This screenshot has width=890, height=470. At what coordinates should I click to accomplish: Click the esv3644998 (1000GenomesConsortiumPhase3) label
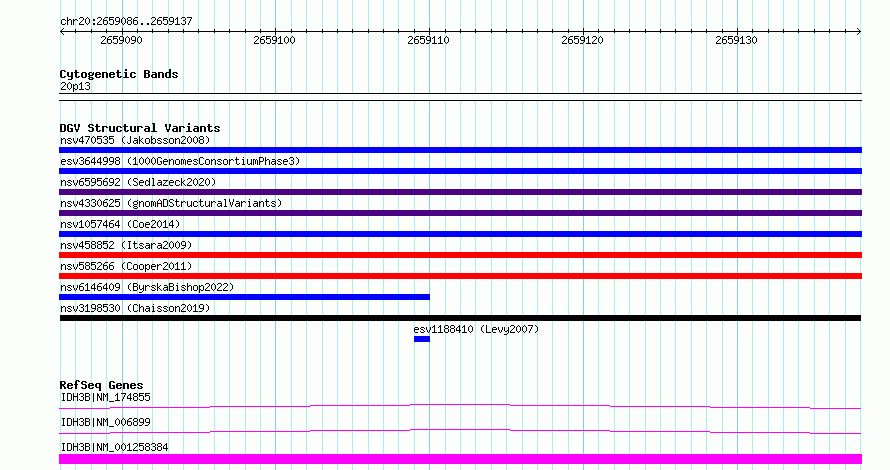pos(180,161)
